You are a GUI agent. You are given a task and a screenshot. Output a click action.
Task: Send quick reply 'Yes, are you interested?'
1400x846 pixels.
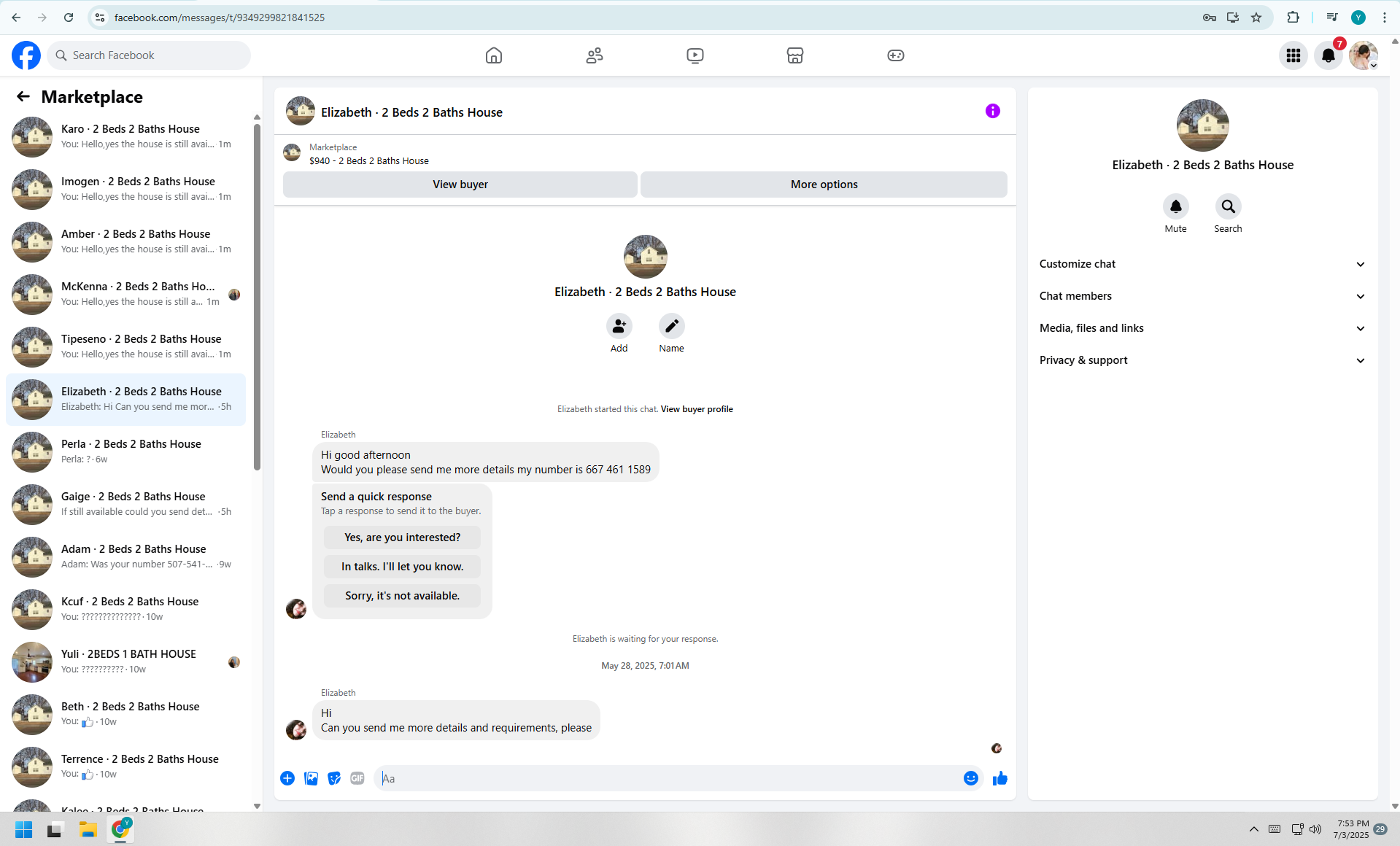click(402, 538)
